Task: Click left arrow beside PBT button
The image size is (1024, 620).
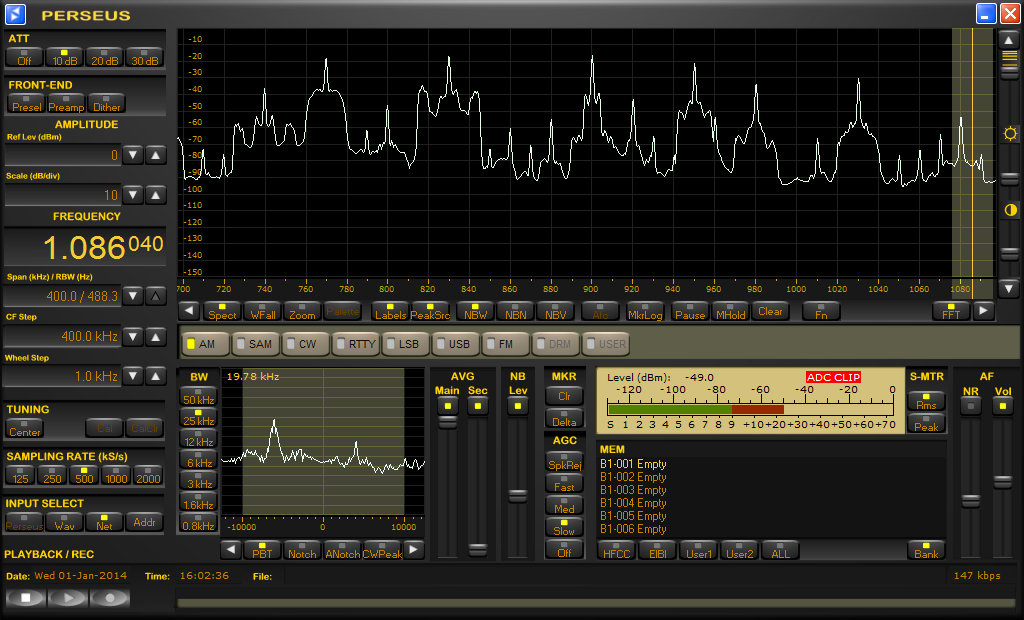Action: [231, 549]
